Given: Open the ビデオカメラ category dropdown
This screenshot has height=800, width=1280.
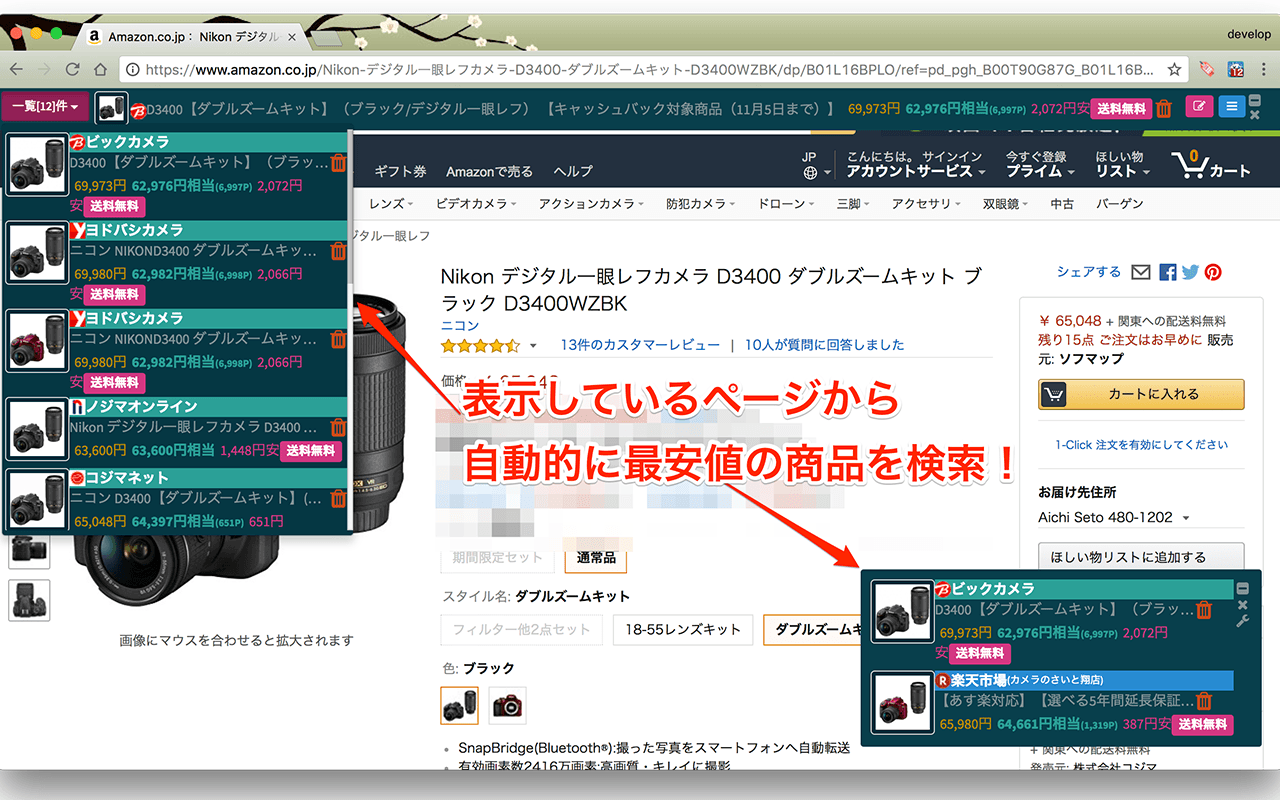Looking at the screenshot, I should coord(476,204).
